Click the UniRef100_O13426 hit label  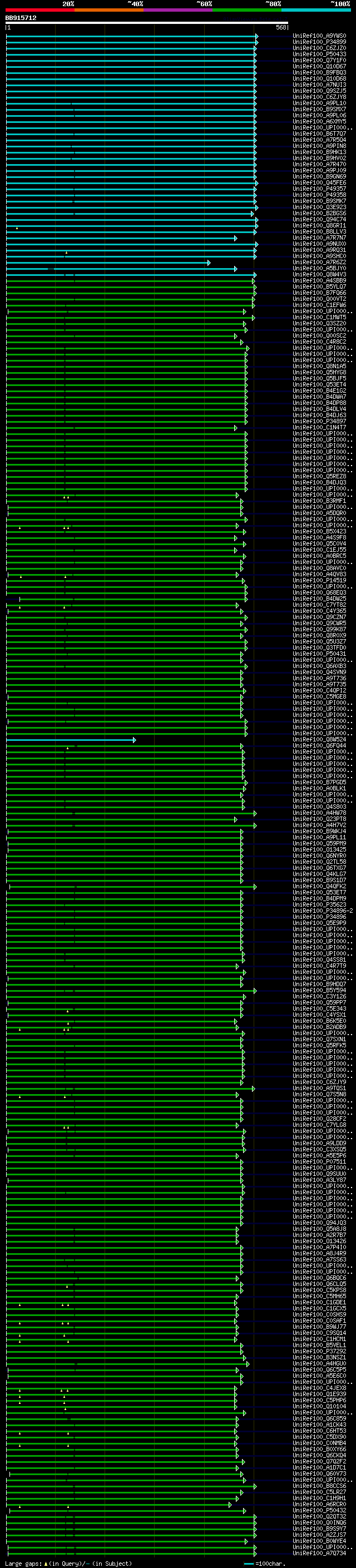pyautogui.click(x=319, y=1241)
